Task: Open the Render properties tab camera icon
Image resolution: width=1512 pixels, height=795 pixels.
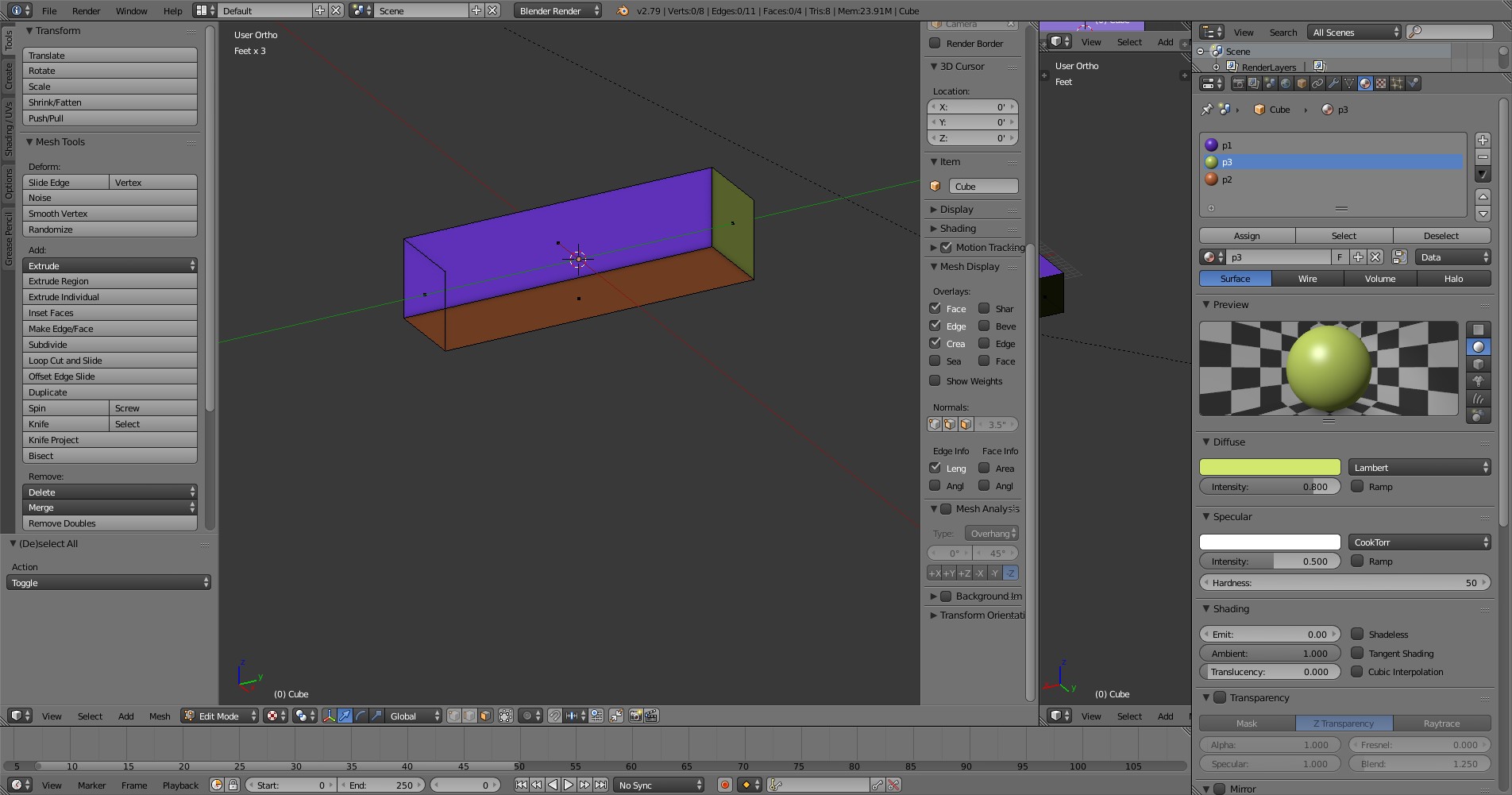Action: (1238, 83)
